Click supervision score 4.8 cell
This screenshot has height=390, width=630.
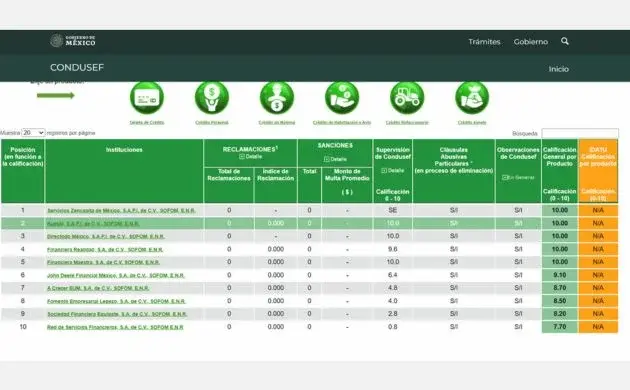[393, 288]
